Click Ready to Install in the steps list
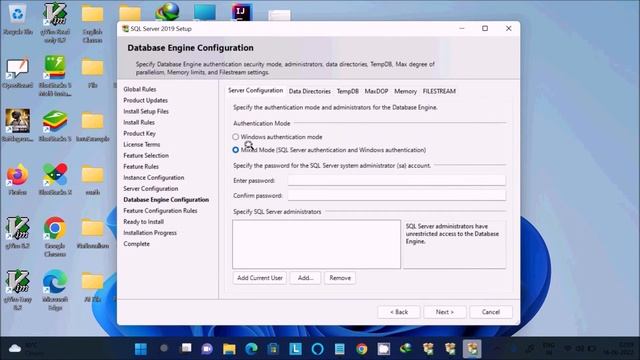This screenshot has height=360, width=640. click(143, 221)
